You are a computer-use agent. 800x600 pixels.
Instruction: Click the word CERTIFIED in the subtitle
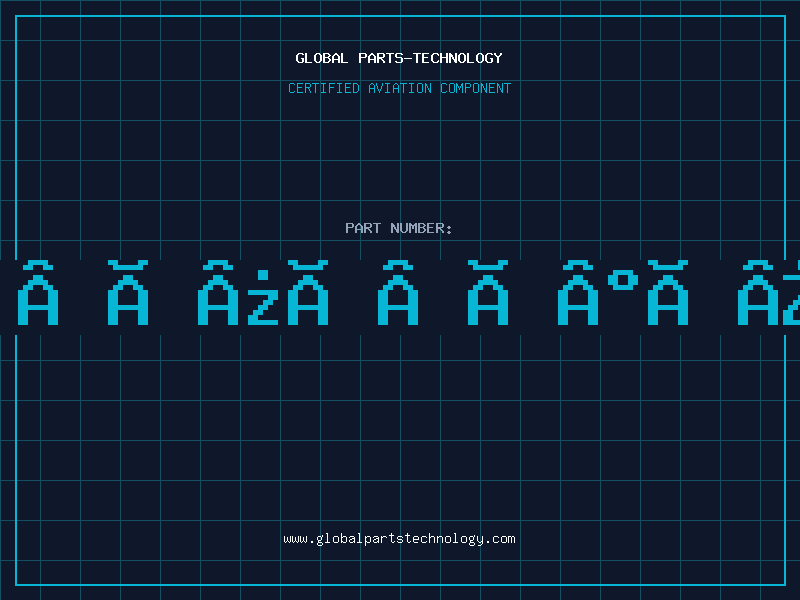pos(323,88)
